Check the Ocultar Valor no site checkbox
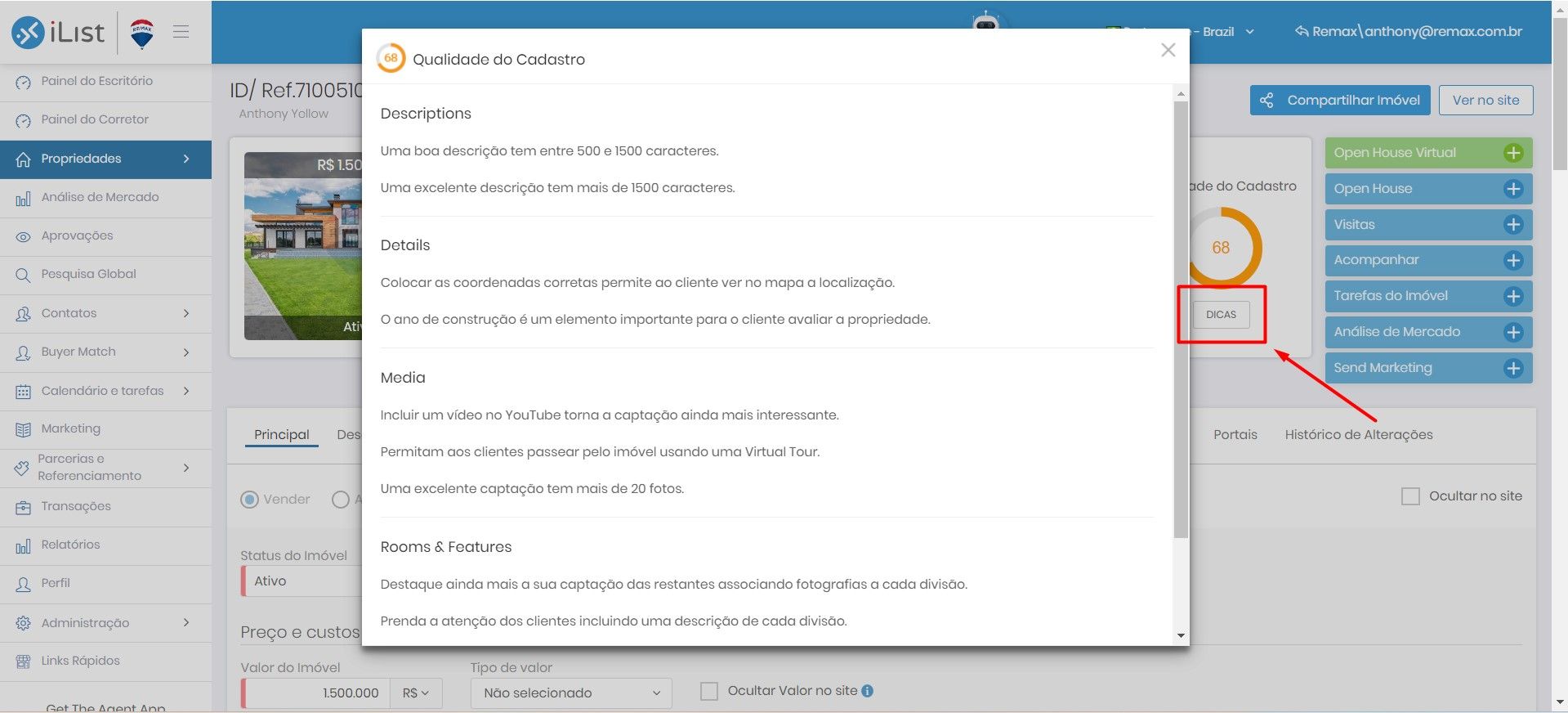1568x713 pixels. pyautogui.click(x=709, y=691)
